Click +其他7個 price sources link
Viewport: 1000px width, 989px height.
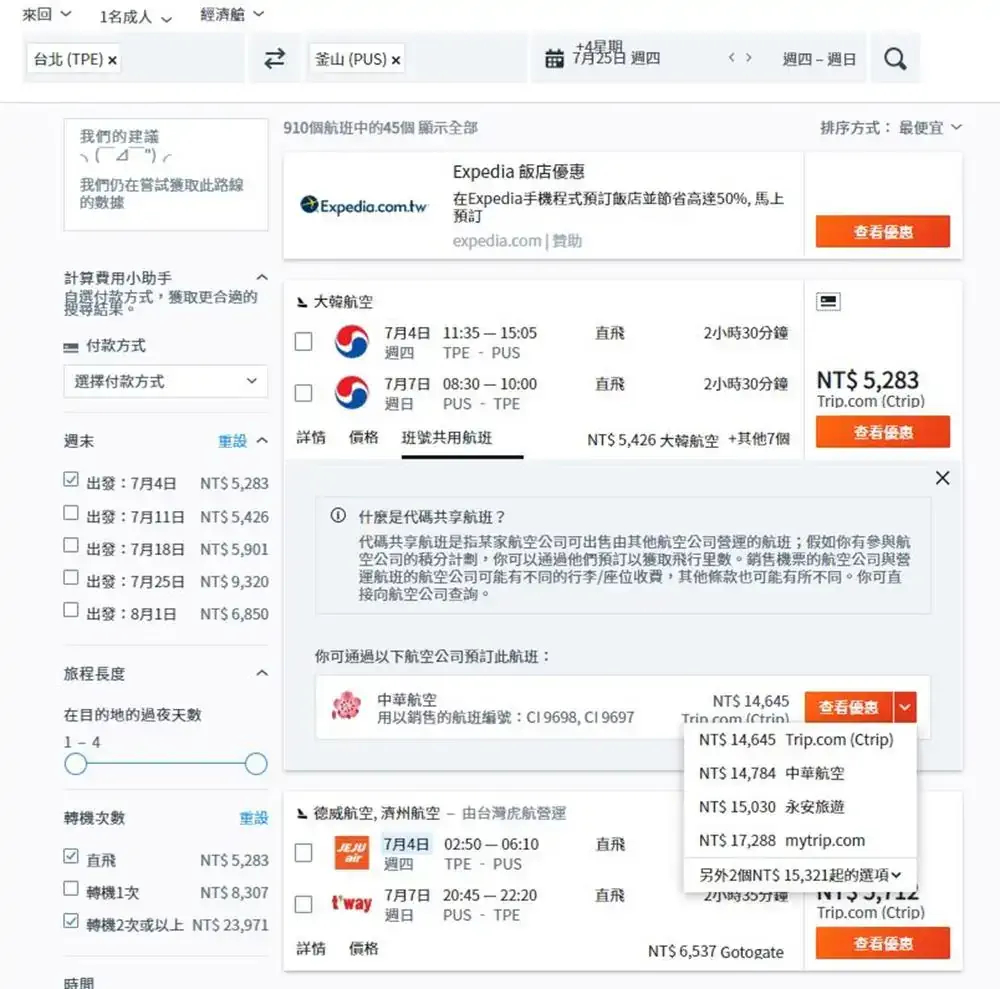pyautogui.click(x=759, y=439)
